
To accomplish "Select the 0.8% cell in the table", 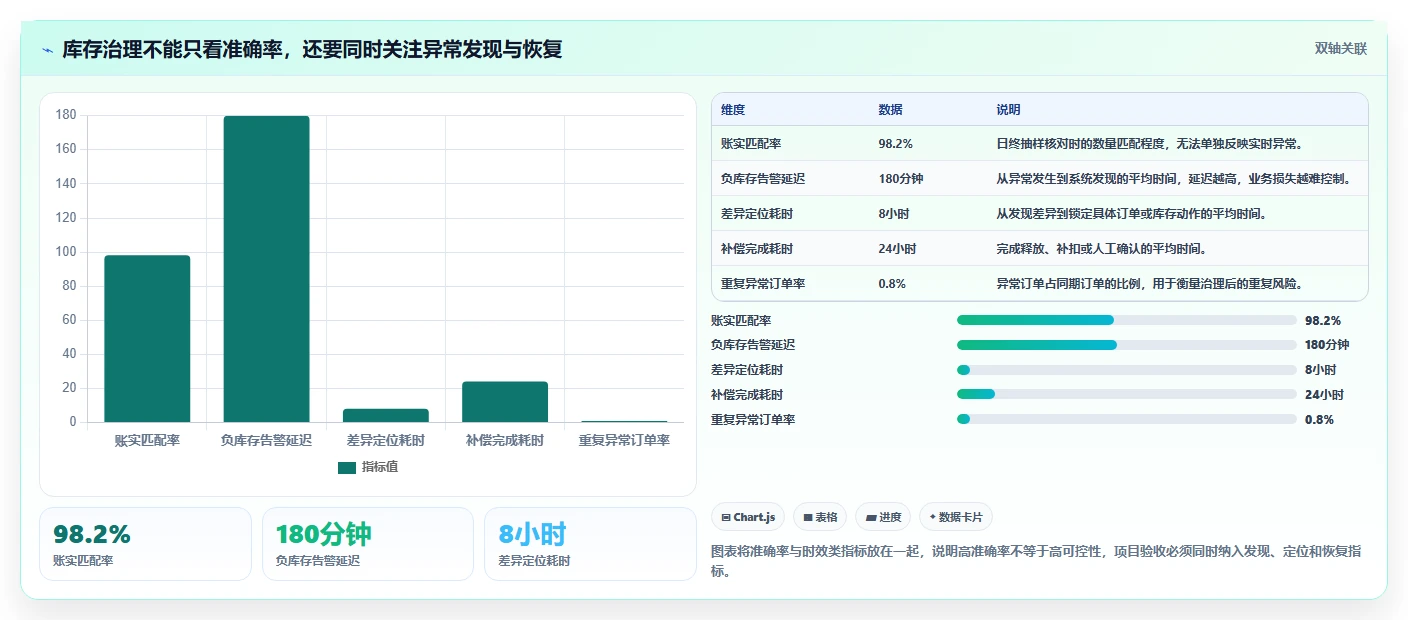I will click(892, 284).
